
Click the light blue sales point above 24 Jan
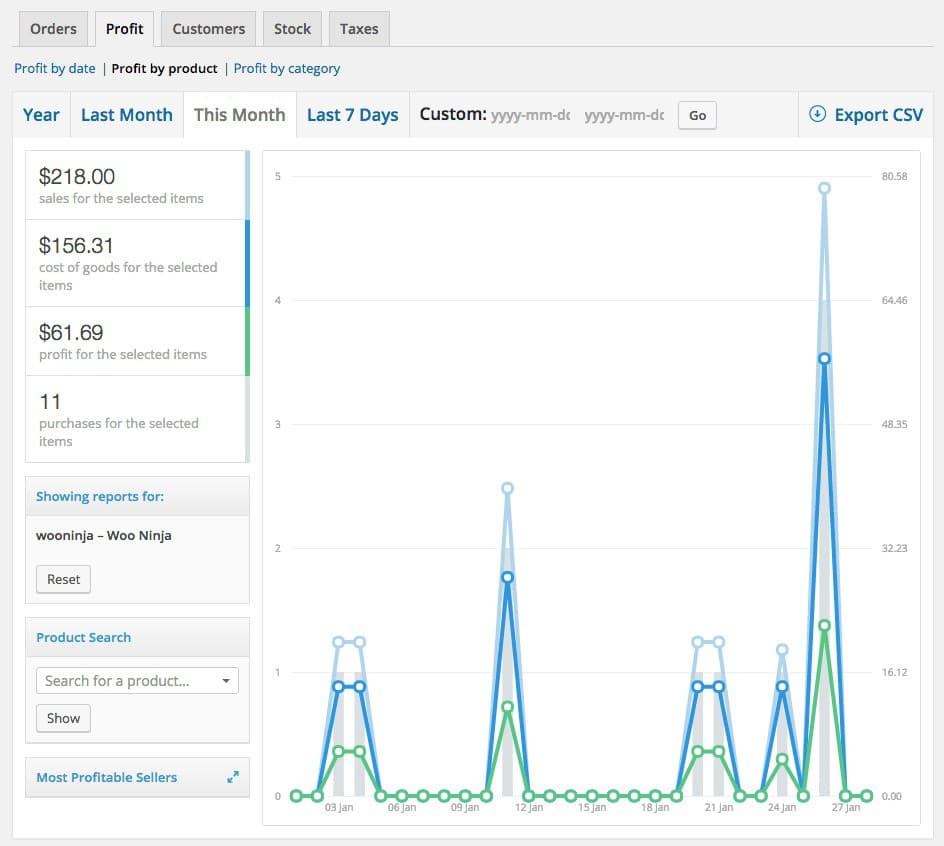click(782, 650)
